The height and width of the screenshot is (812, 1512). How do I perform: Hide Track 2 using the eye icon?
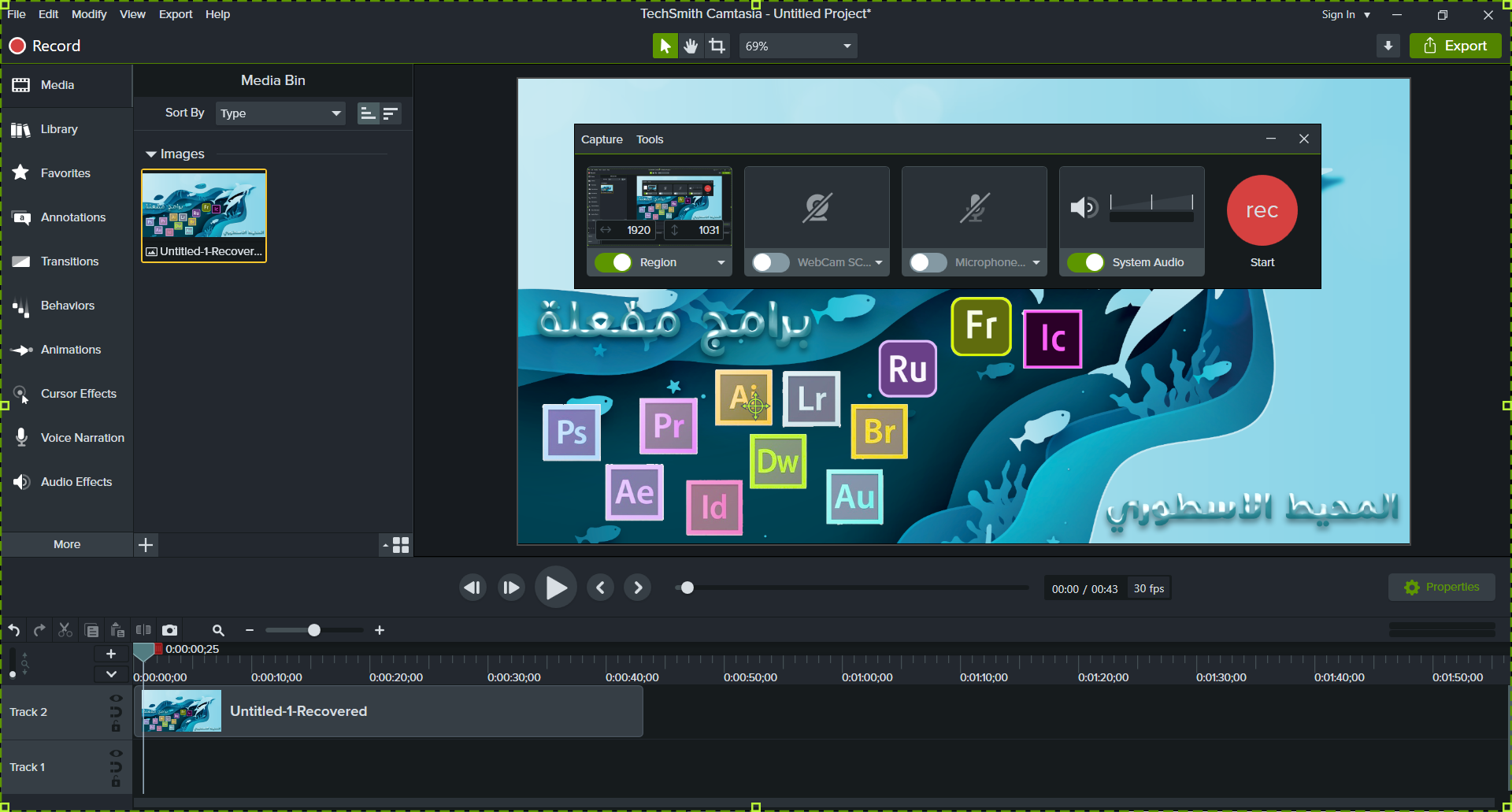click(x=116, y=699)
